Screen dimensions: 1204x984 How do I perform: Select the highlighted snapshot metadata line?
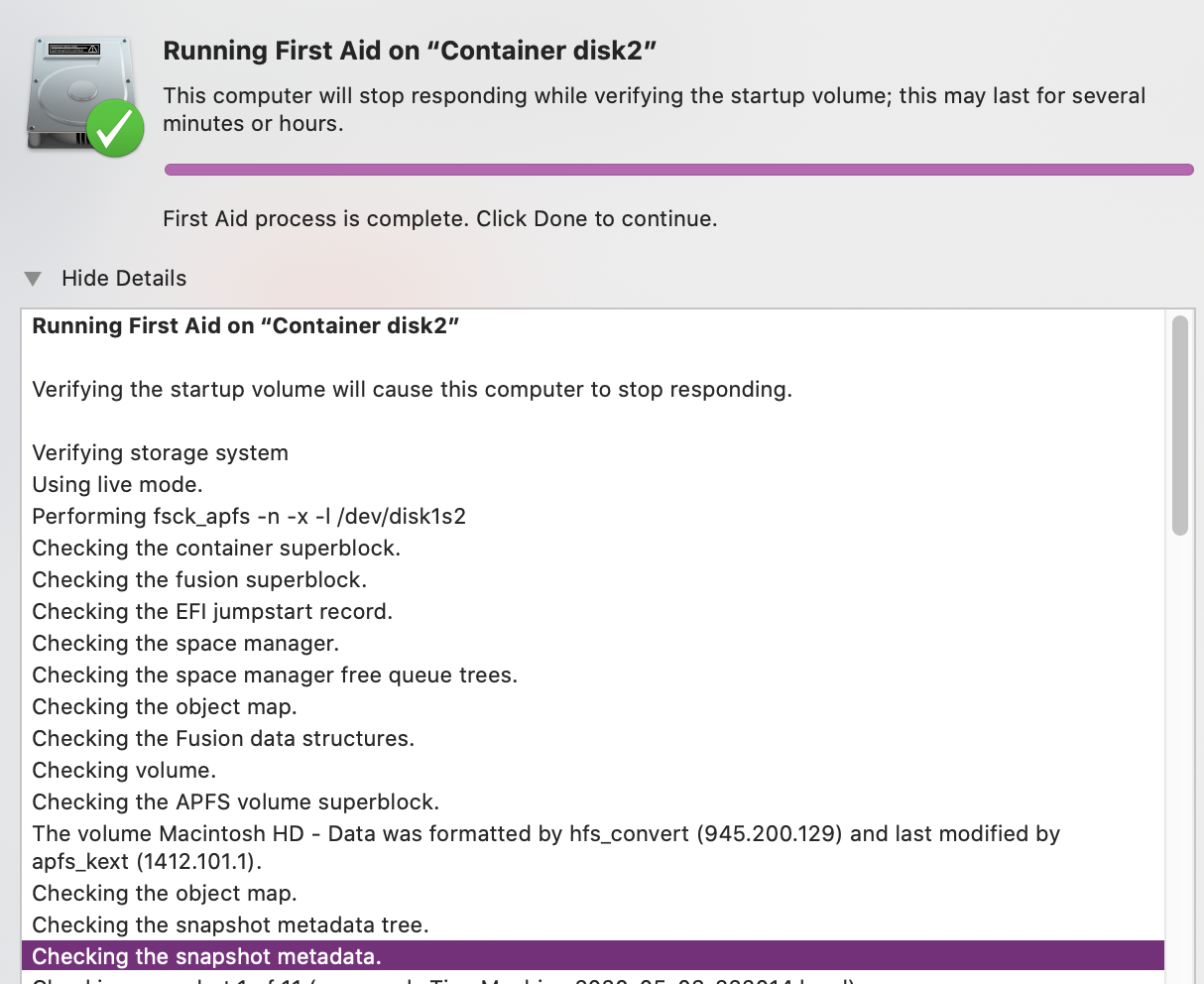click(593, 956)
